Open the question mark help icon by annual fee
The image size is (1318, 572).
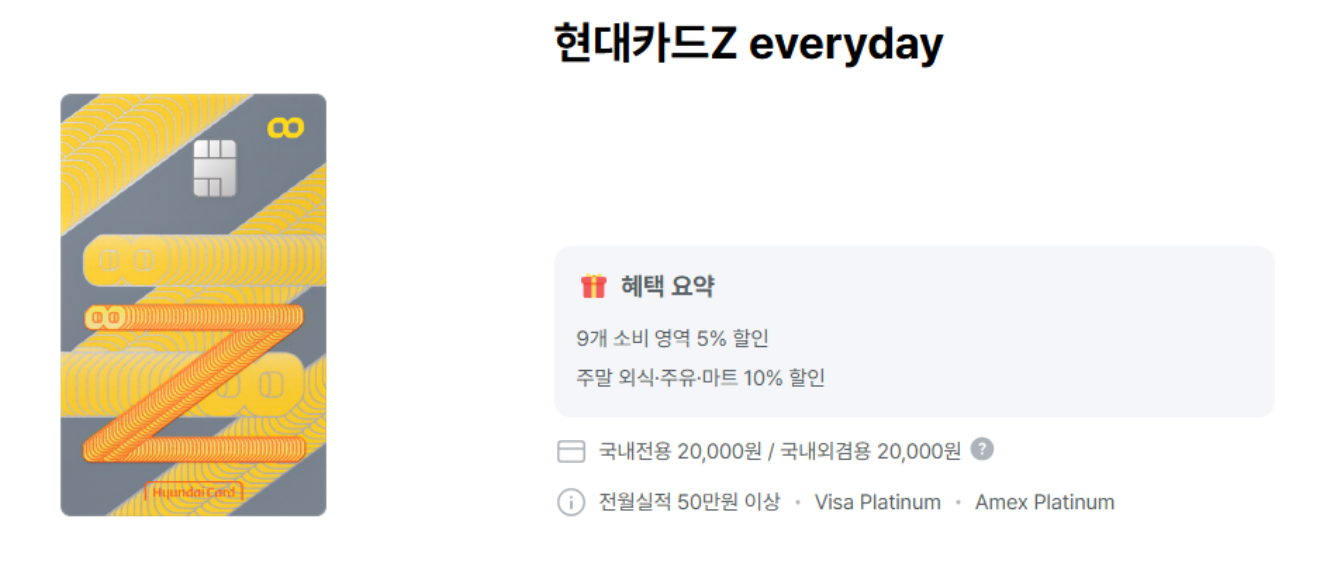(982, 449)
